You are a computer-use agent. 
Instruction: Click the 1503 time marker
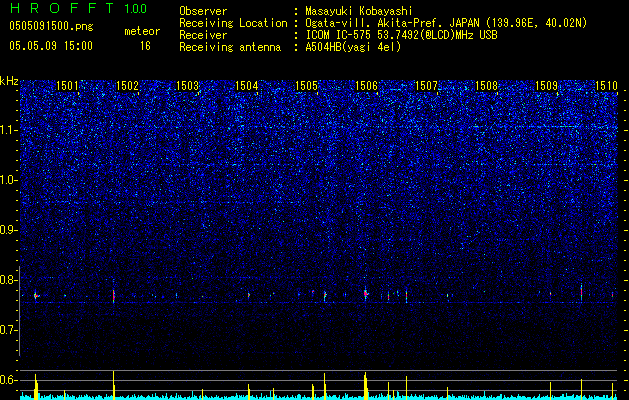coord(187,85)
